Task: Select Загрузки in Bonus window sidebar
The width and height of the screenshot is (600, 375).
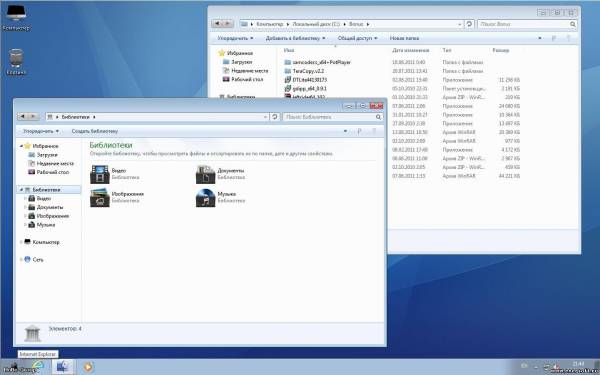Action: 238,62
